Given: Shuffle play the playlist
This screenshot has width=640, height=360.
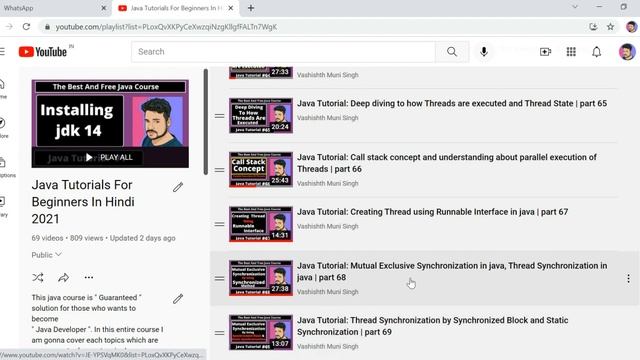Looking at the screenshot, I should [38, 278].
